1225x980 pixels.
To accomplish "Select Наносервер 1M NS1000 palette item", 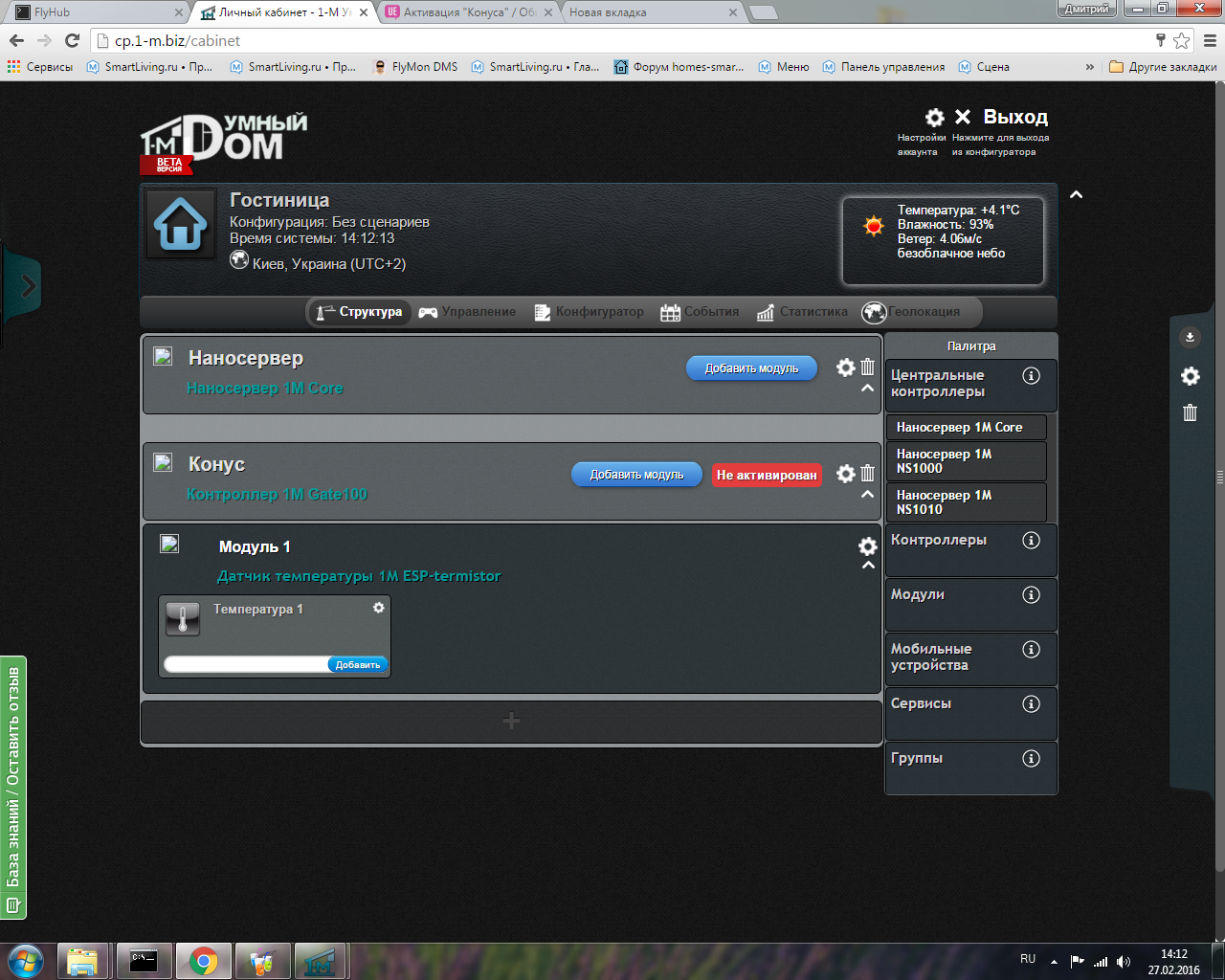I will pyautogui.click(x=966, y=461).
